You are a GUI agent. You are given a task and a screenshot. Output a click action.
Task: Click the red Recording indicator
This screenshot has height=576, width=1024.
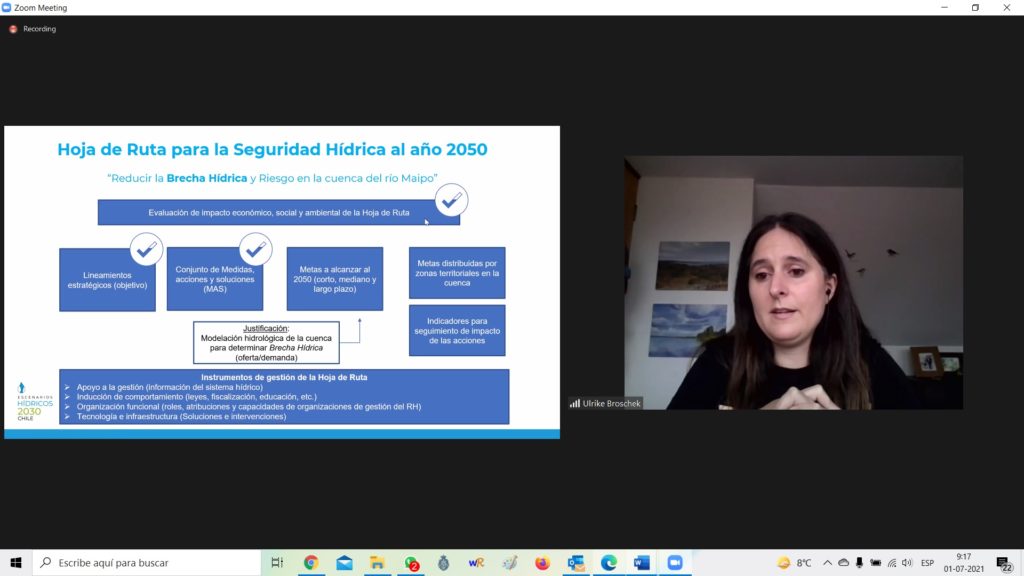(13, 29)
